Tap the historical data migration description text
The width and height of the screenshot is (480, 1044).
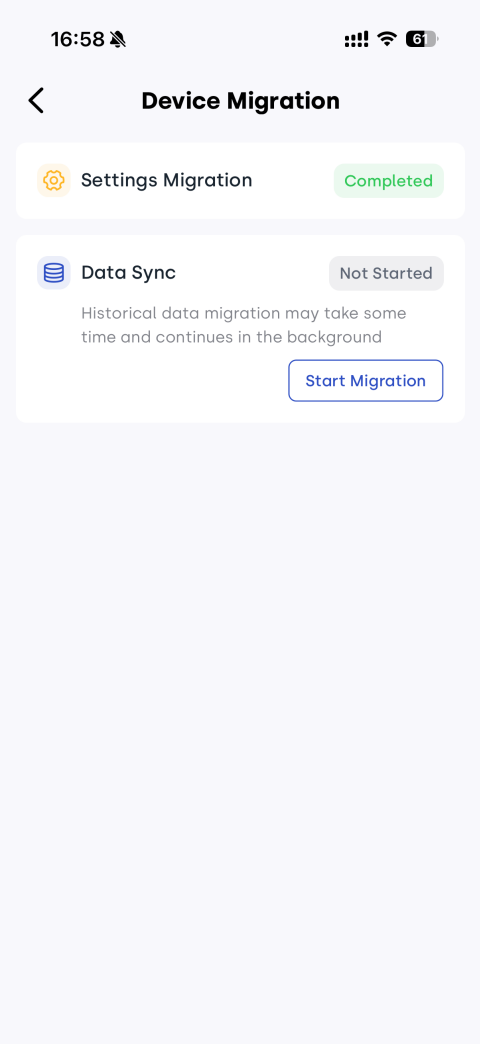point(244,325)
